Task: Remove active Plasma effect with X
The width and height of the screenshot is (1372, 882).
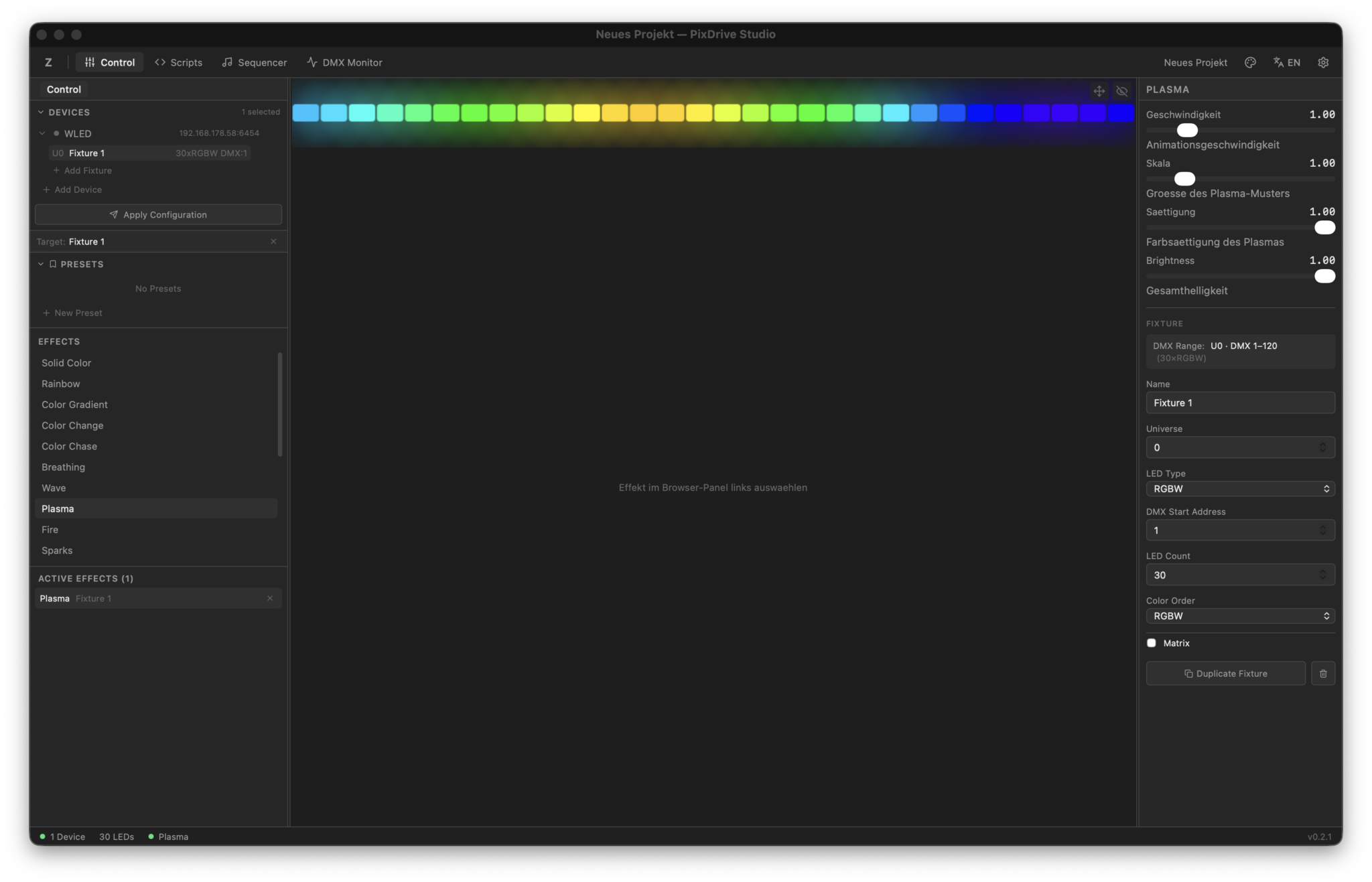Action: 270,599
